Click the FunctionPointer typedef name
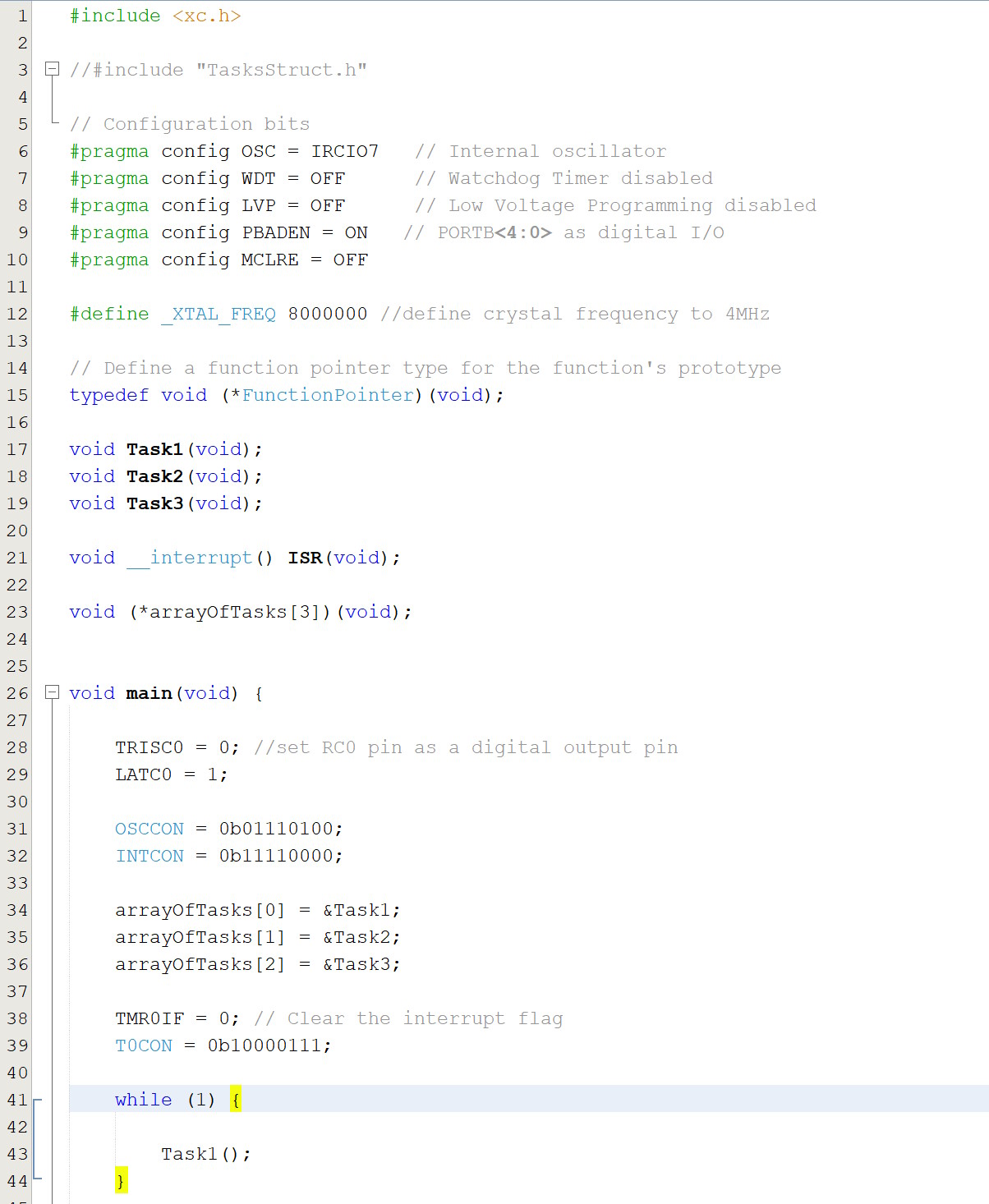The image size is (989, 1204). coord(328,395)
